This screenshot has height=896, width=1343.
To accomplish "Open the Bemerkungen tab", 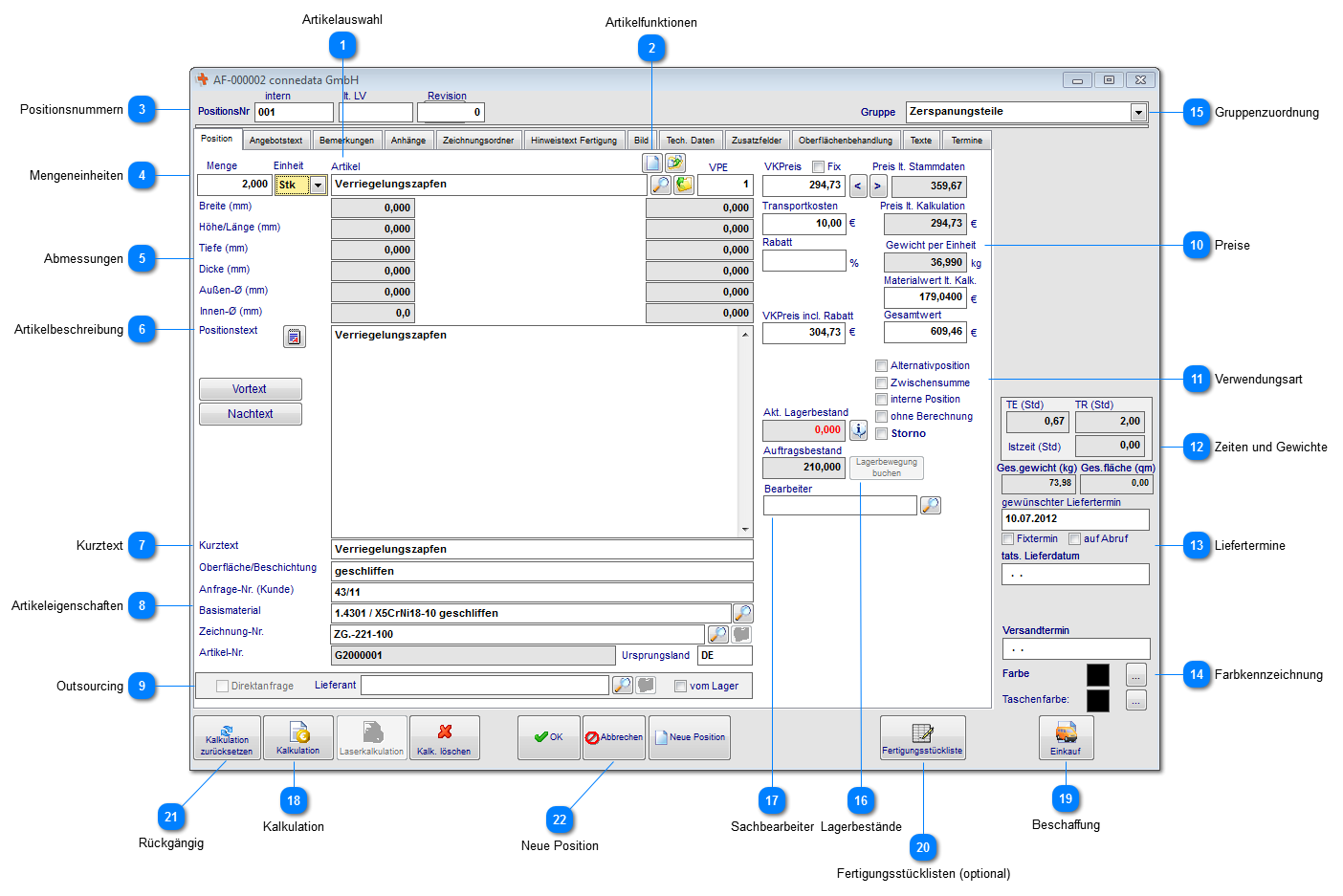I will (346, 141).
